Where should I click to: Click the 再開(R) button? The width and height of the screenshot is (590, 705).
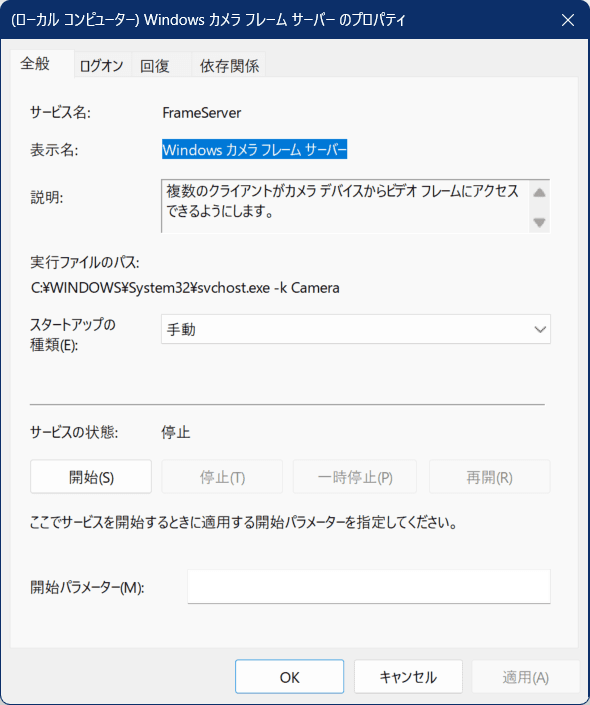click(490, 477)
